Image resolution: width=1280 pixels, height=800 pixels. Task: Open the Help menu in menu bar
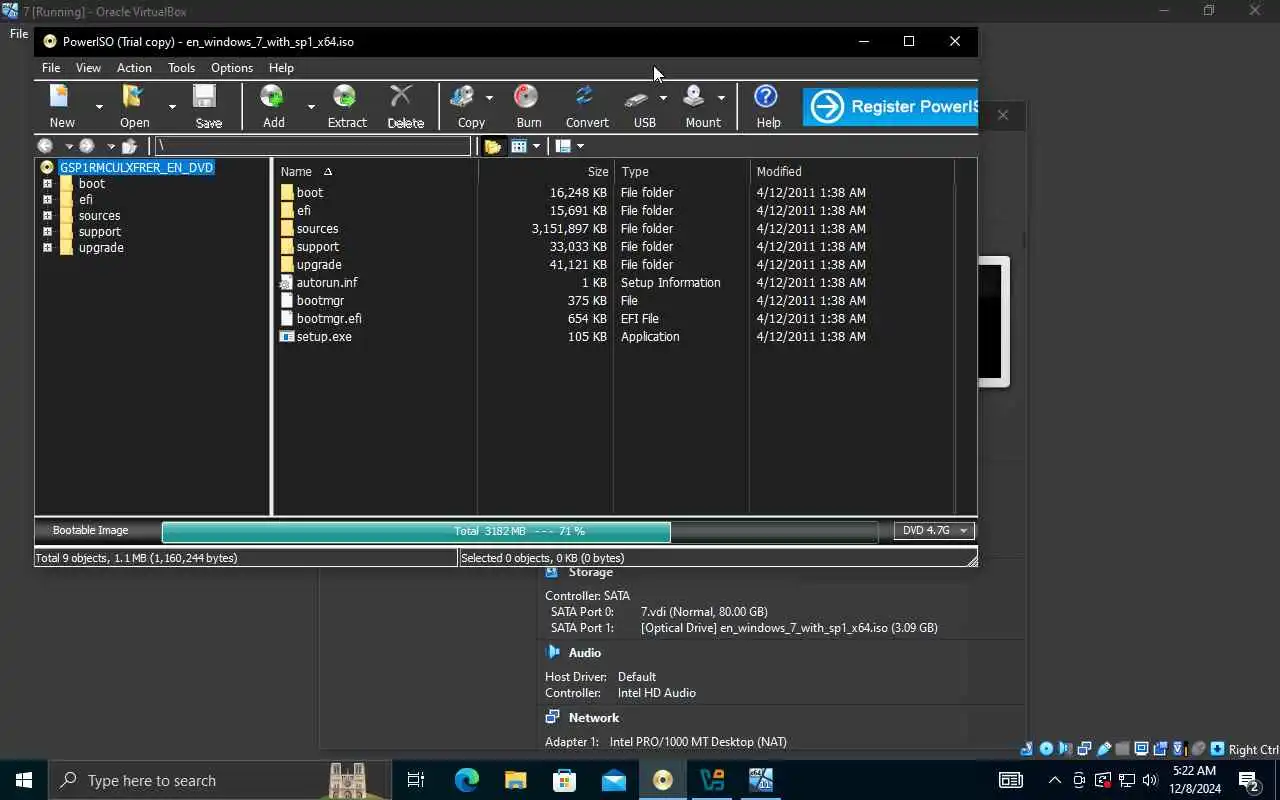(281, 68)
